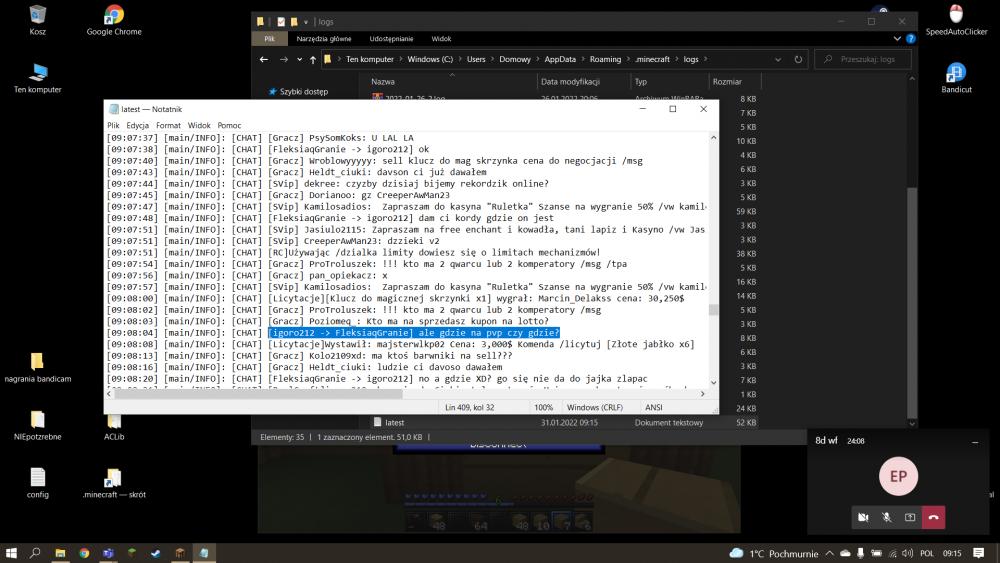Hang up the call with red phone button
Viewport: 1000px width, 563px height.
pyautogui.click(x=933, y=517)
